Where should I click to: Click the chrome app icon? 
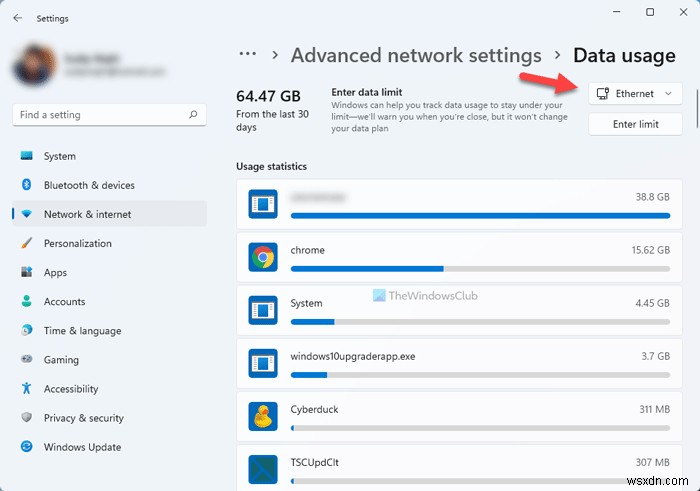263,257
